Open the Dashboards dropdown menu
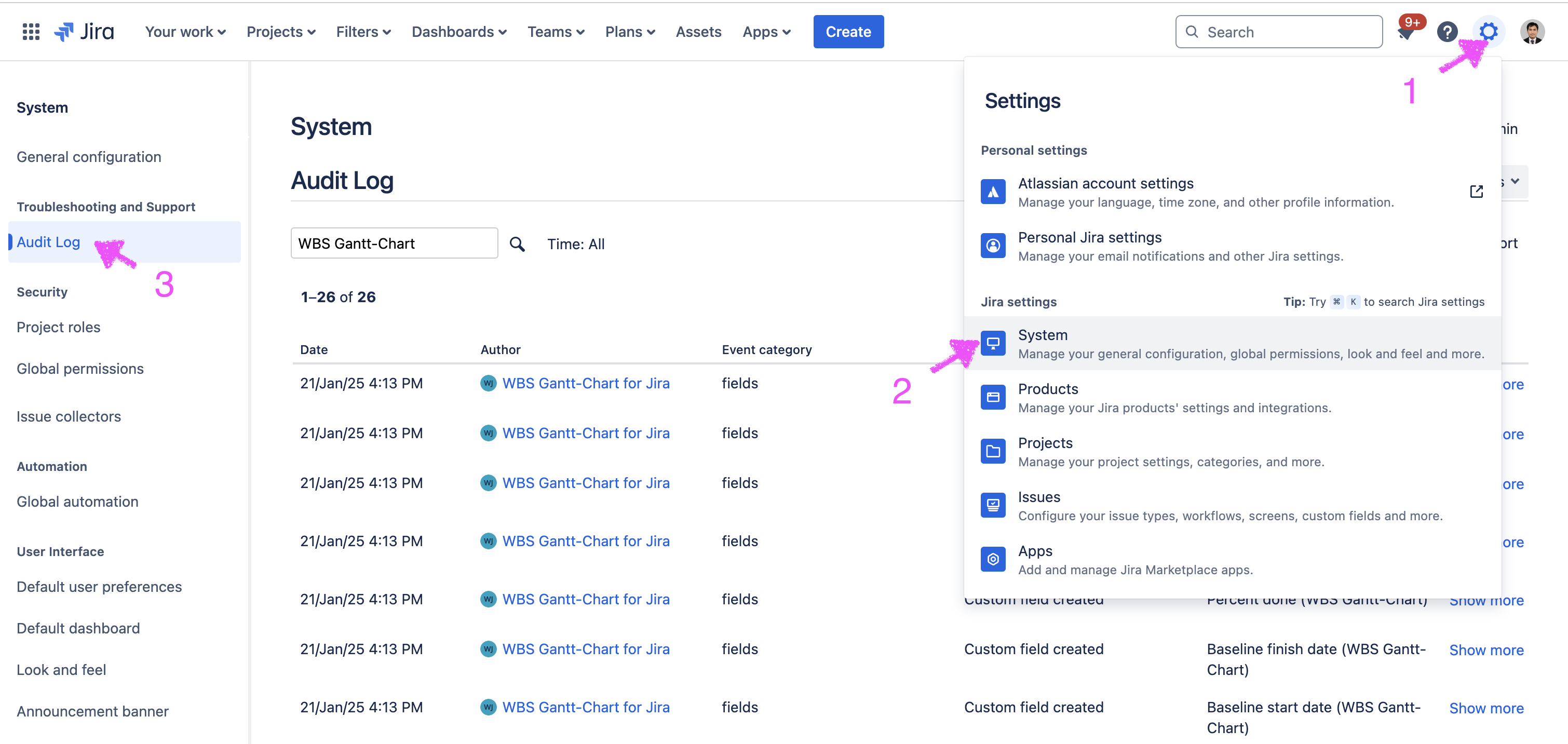The image size is (1568, 744). pos(459,32)
